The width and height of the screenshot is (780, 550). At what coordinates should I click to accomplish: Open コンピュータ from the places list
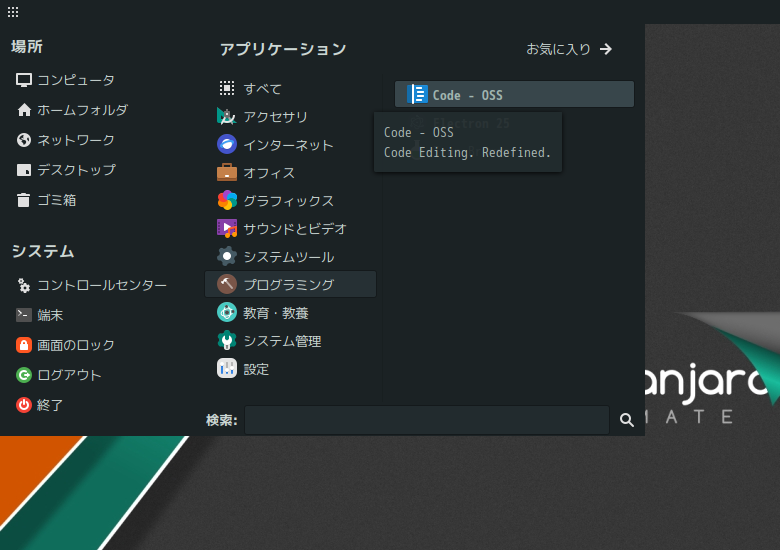66,80
